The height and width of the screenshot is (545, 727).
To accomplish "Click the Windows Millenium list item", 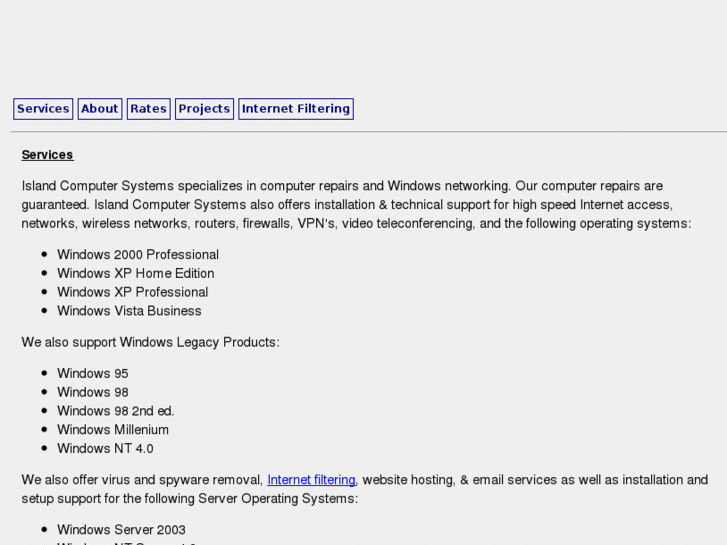I will pos(113,430).
